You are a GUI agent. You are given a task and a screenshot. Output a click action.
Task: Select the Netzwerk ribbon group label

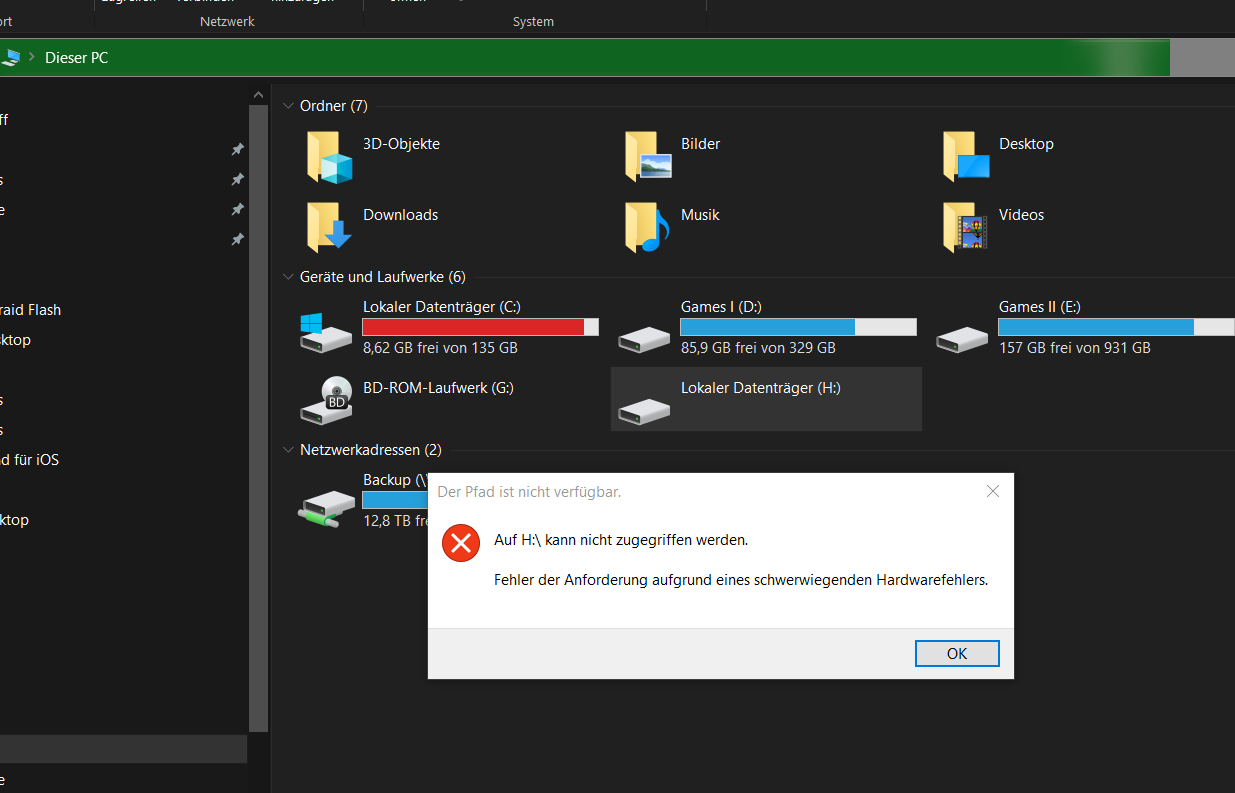click(x=227, y=22)
